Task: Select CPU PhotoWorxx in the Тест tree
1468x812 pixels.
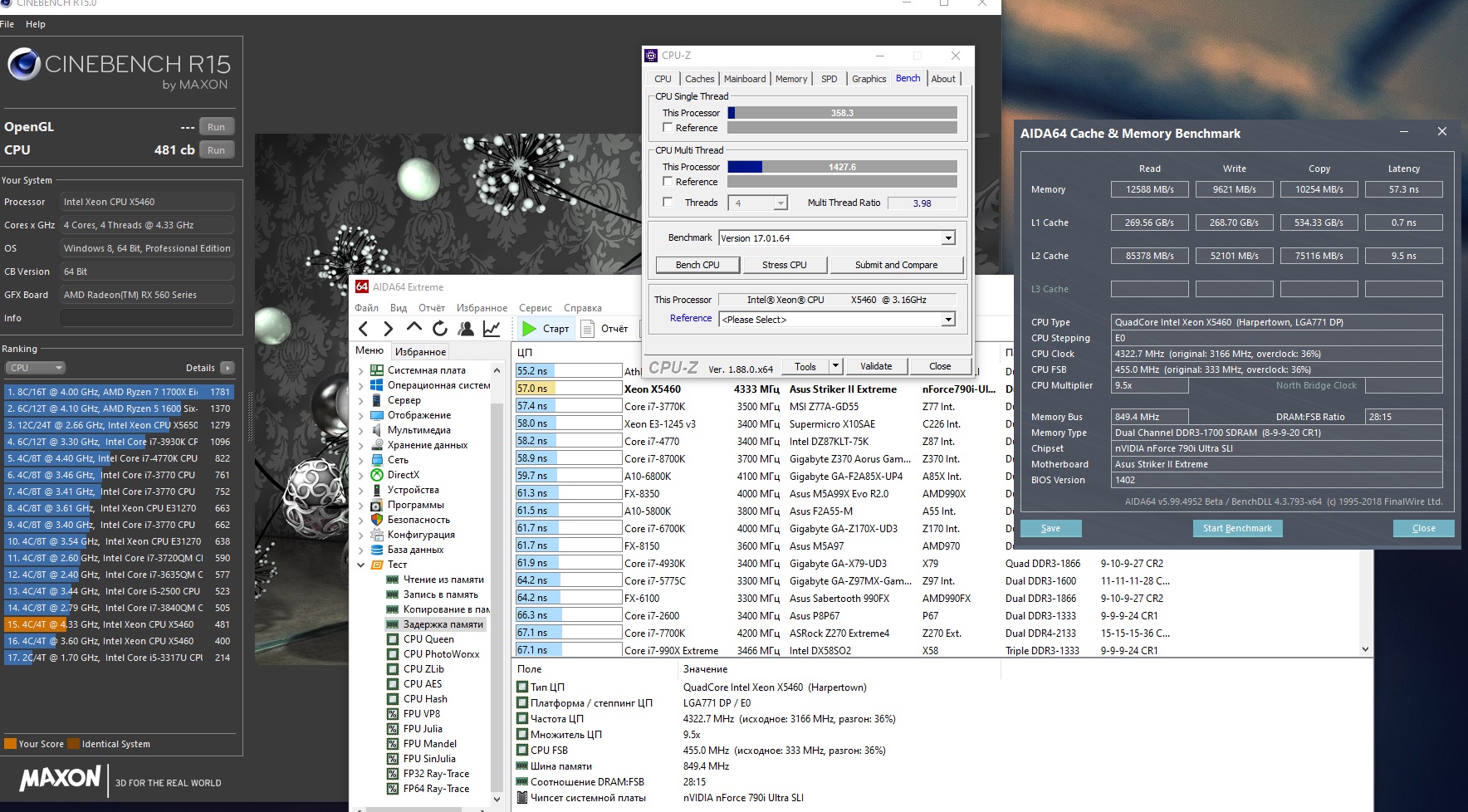Action: (441, 654)
